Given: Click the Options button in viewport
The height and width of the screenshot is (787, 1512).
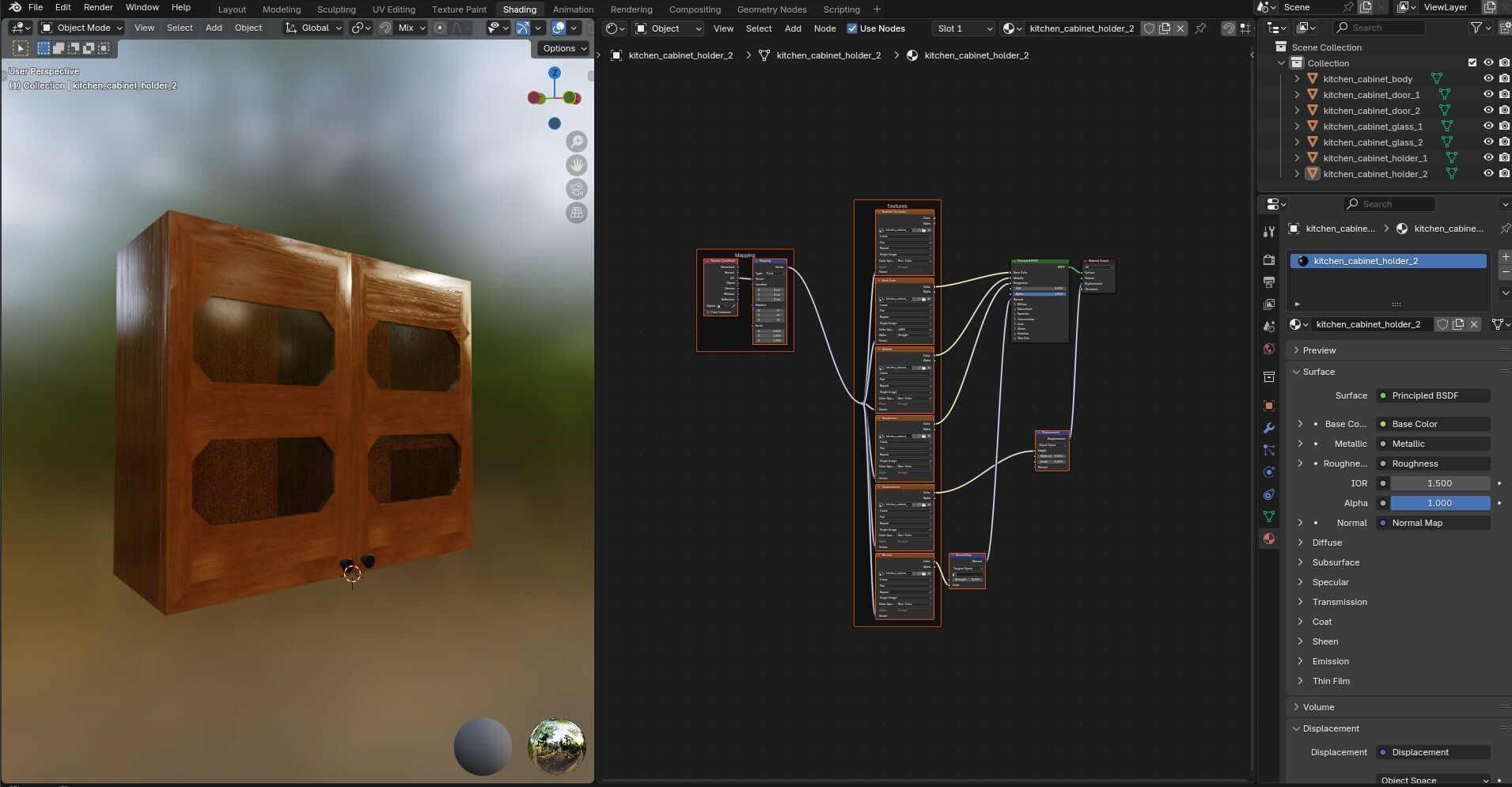Looking at the screenshot, I should 563,48.
